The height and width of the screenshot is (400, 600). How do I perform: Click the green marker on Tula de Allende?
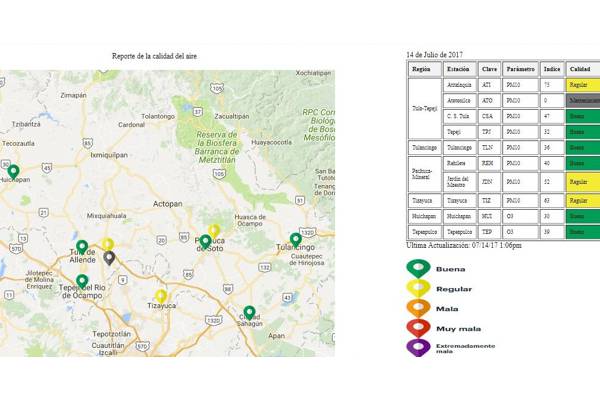tap(82, 248)
